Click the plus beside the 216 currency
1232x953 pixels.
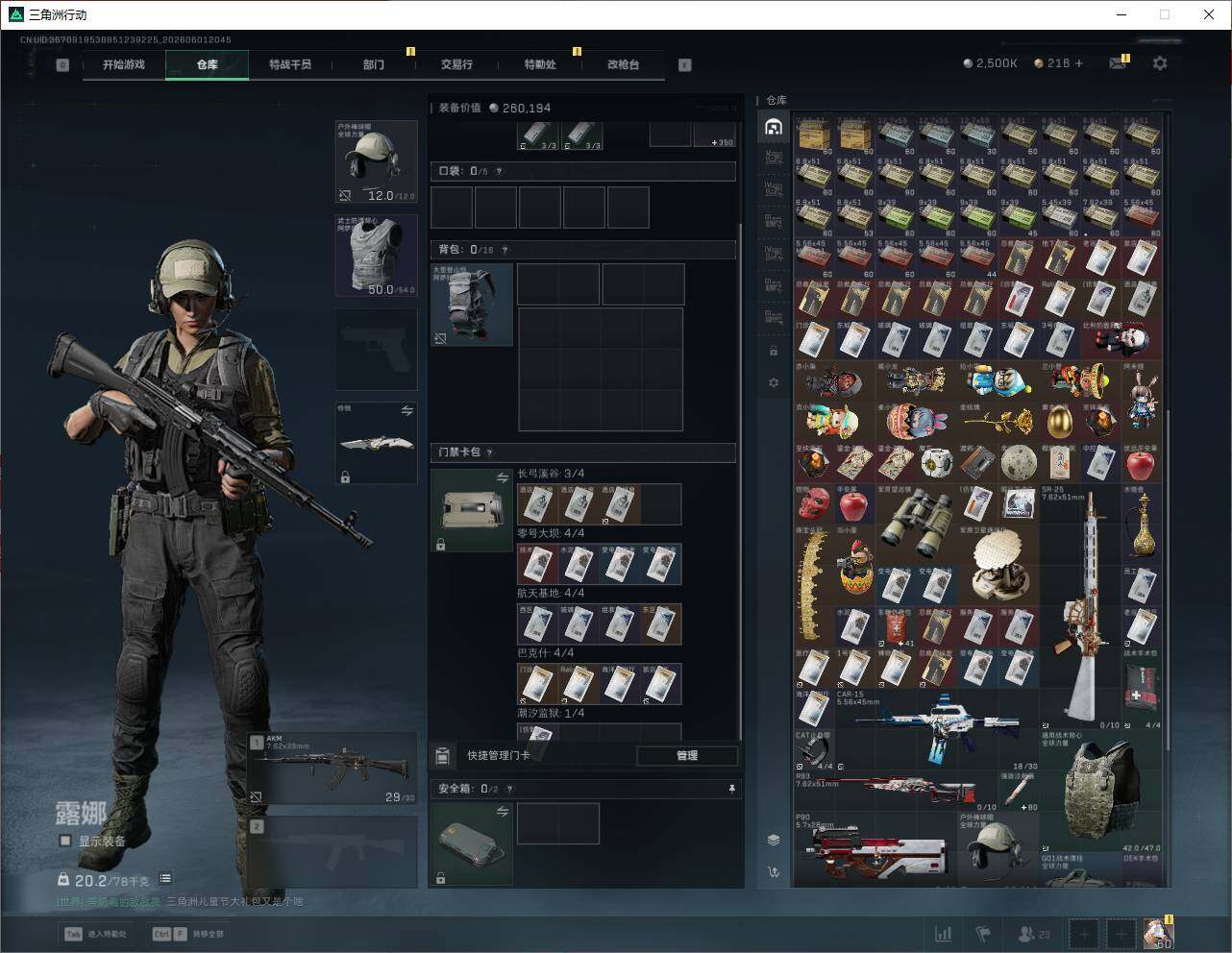[1079, 63]
